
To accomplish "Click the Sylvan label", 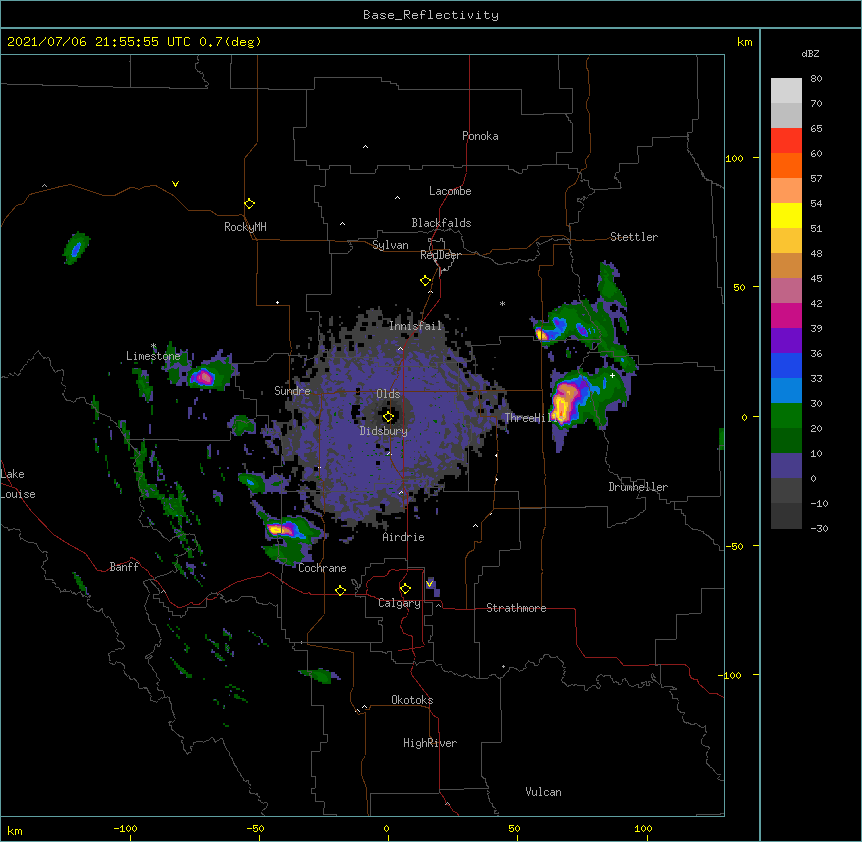I will 390,245.
